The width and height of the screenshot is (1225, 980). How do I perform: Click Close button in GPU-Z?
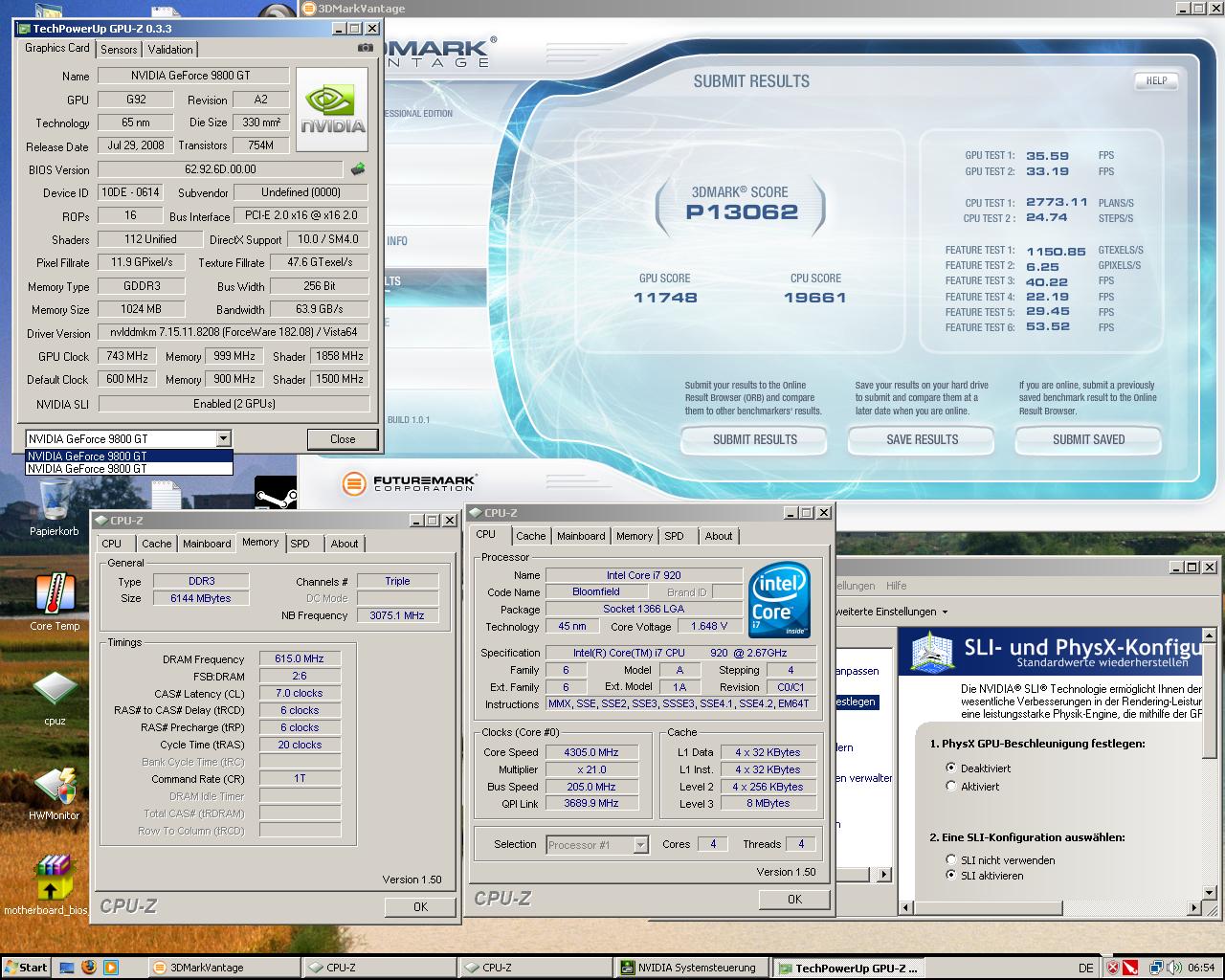(x=343, y=438)
